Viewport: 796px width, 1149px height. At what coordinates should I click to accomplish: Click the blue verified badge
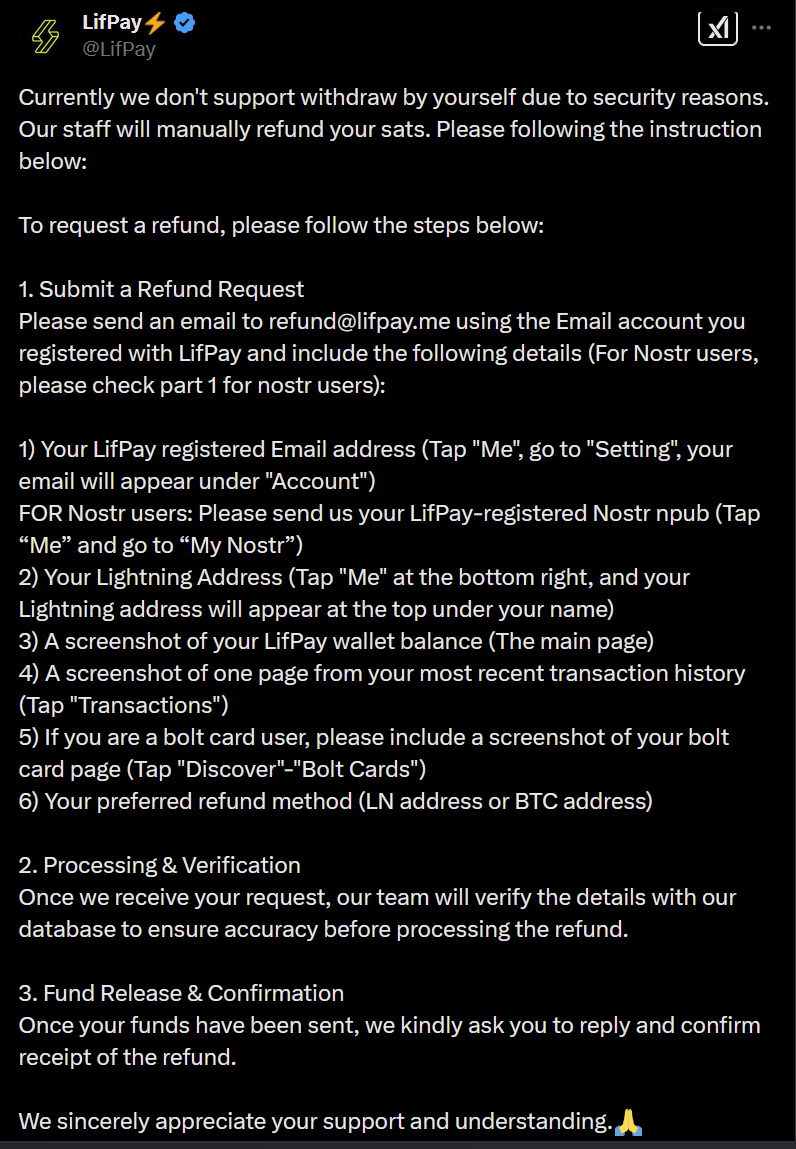[185, 23]
